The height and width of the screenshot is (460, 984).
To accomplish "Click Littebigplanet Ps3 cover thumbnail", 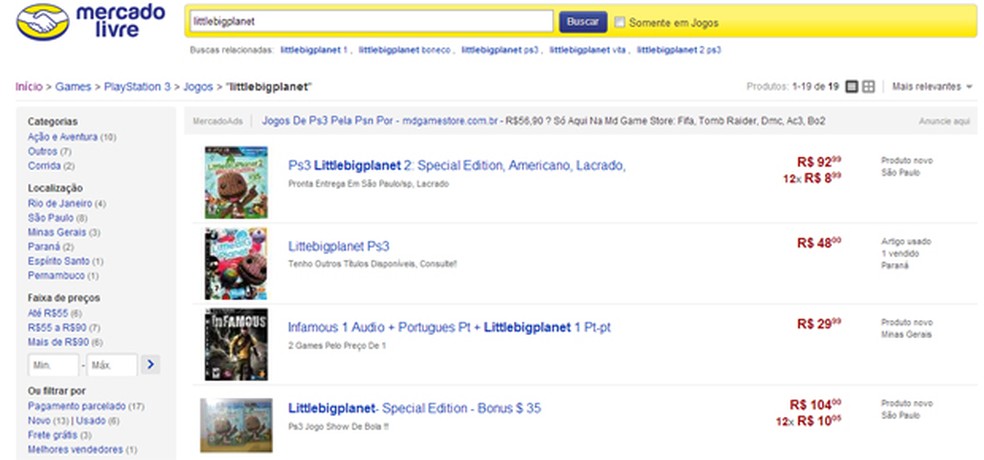I will point(236,264).
